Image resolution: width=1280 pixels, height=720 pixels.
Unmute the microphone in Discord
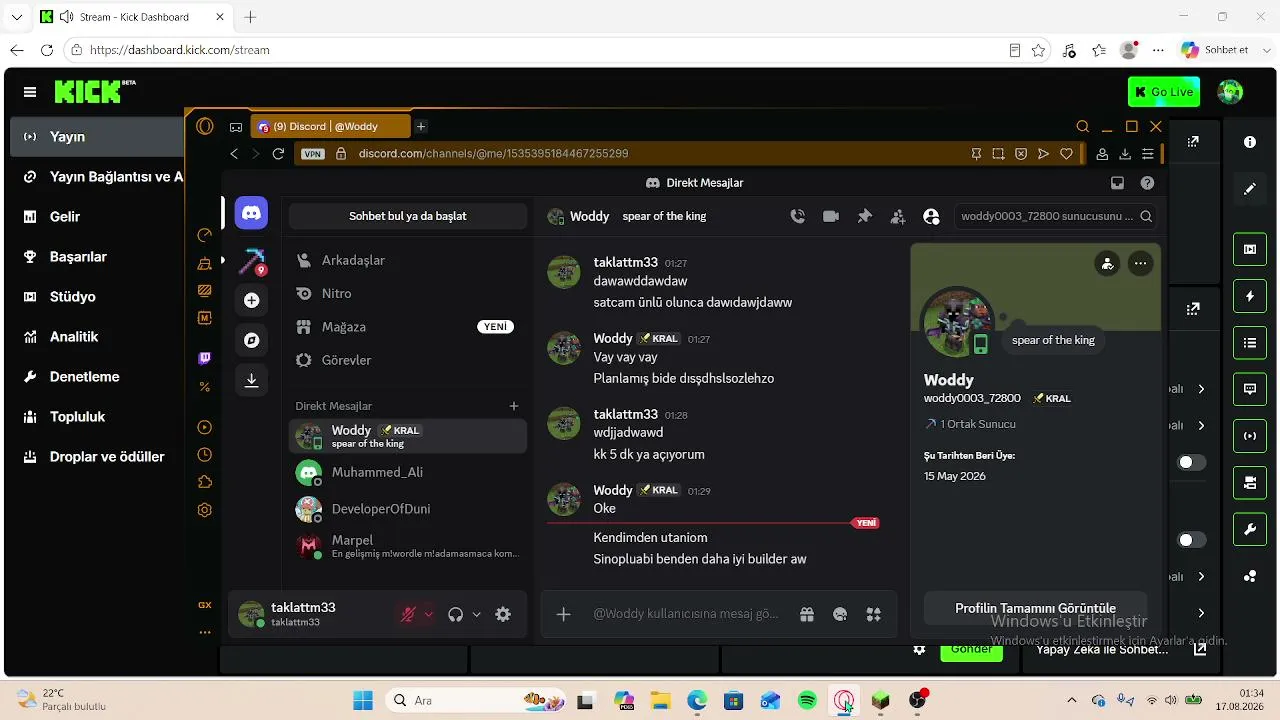point(408,615)
